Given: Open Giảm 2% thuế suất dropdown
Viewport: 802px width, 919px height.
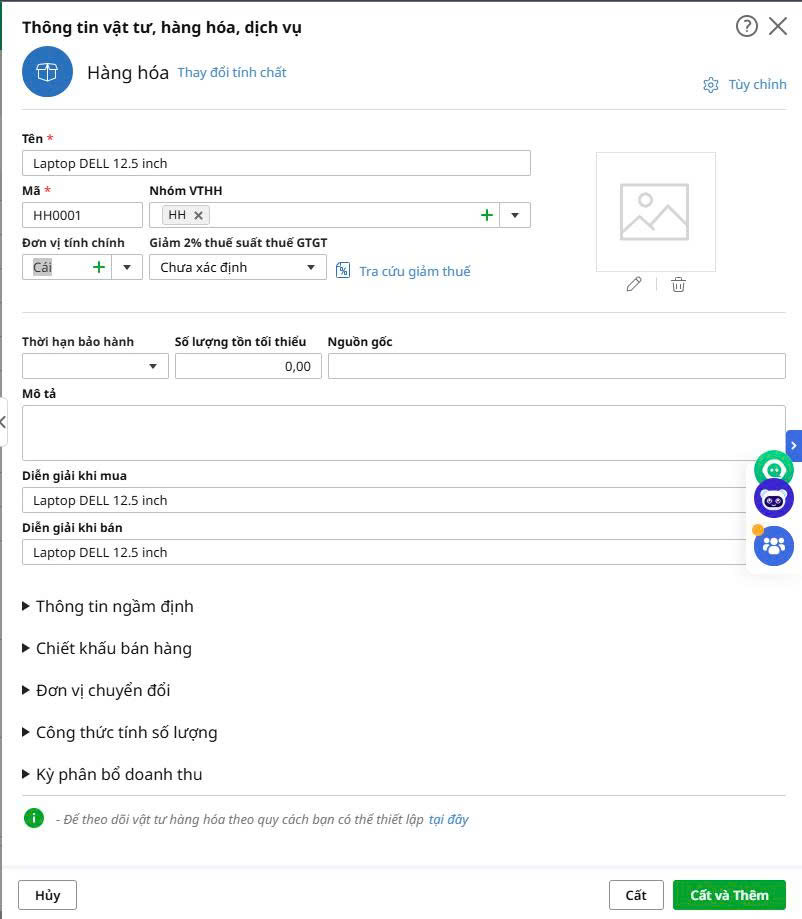Looking at the screenshot, I should [311, 267].
